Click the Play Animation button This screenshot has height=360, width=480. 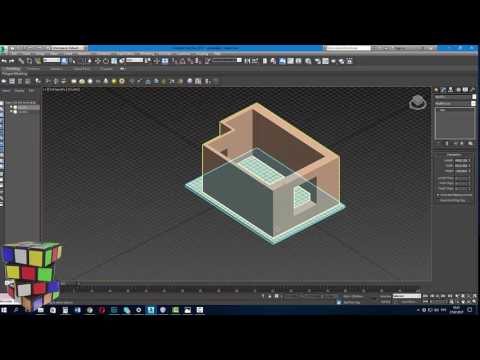pos(438,296)
